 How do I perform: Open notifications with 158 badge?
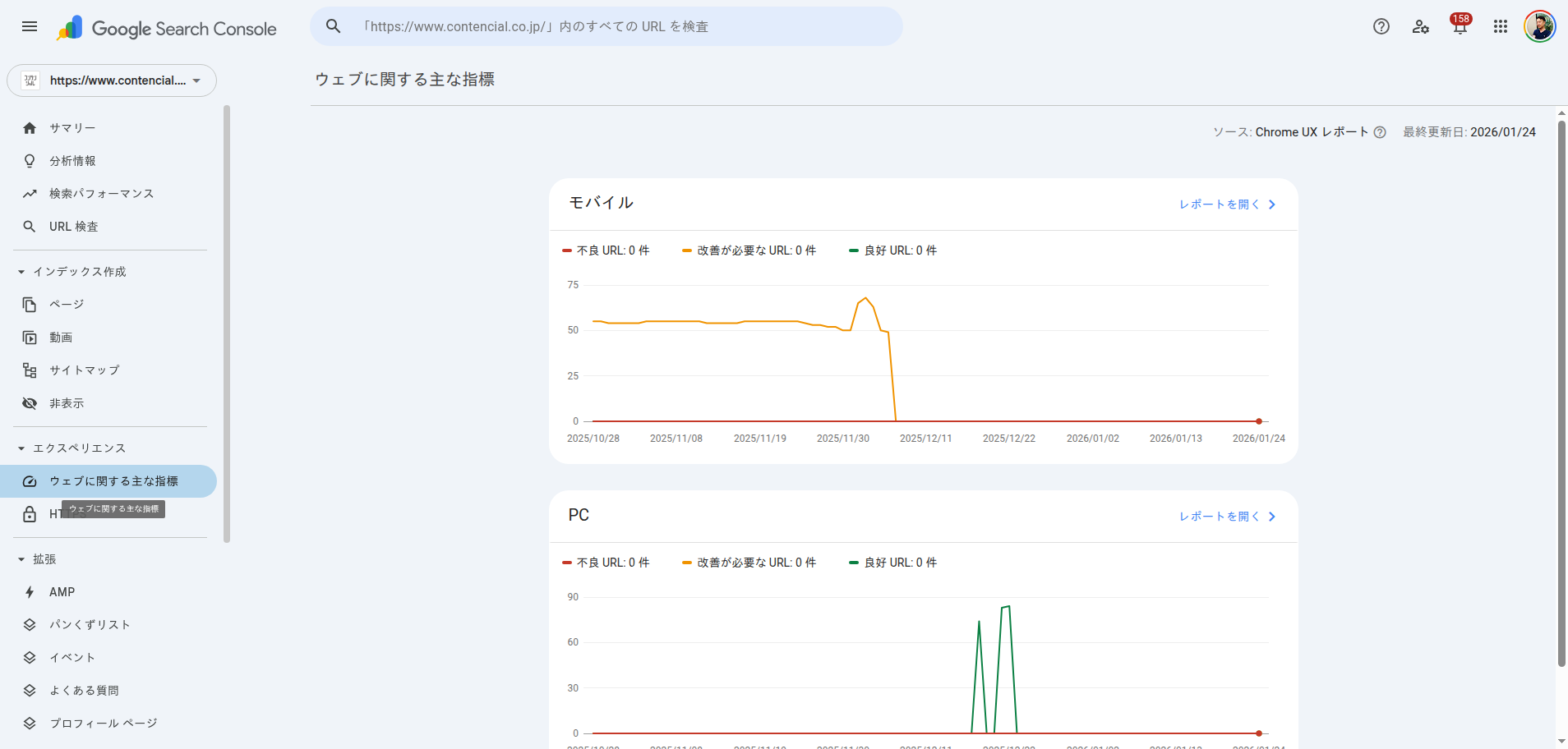(x=1460, y=26)
